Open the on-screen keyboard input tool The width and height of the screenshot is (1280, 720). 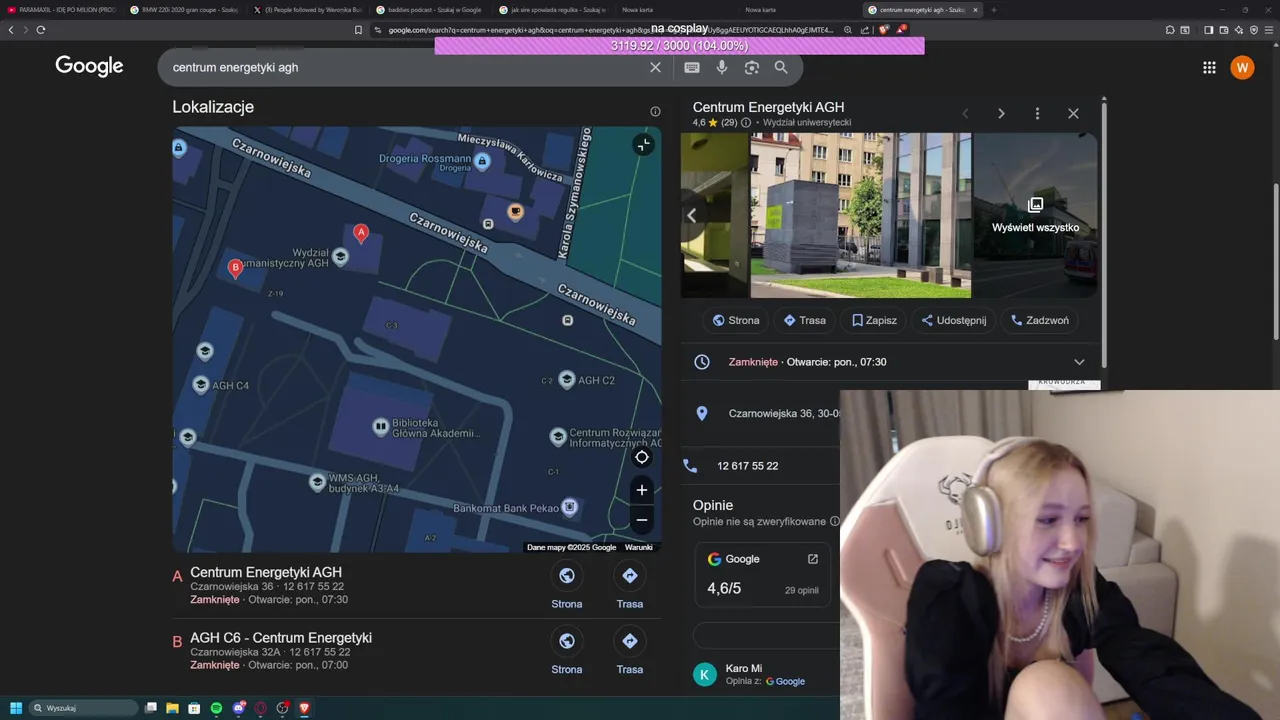point(692,67)
